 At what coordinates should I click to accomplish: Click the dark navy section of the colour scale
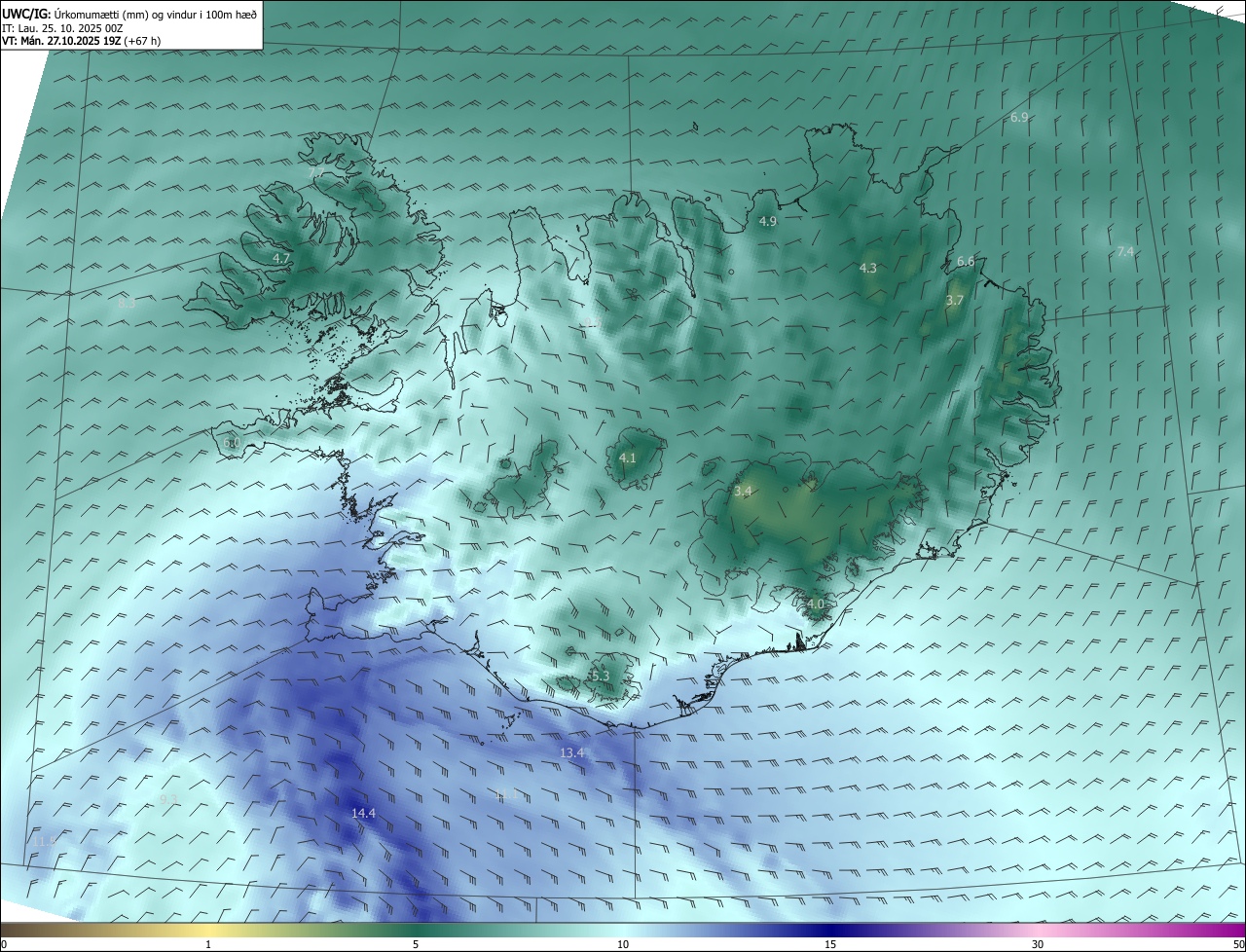tap(830, 930)
